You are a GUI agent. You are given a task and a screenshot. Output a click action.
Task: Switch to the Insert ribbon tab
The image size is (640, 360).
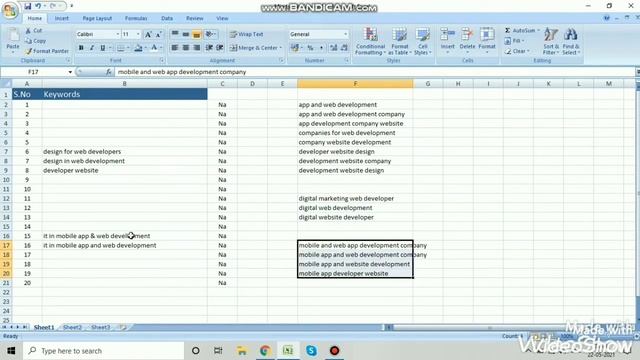[x=62, y=18]
